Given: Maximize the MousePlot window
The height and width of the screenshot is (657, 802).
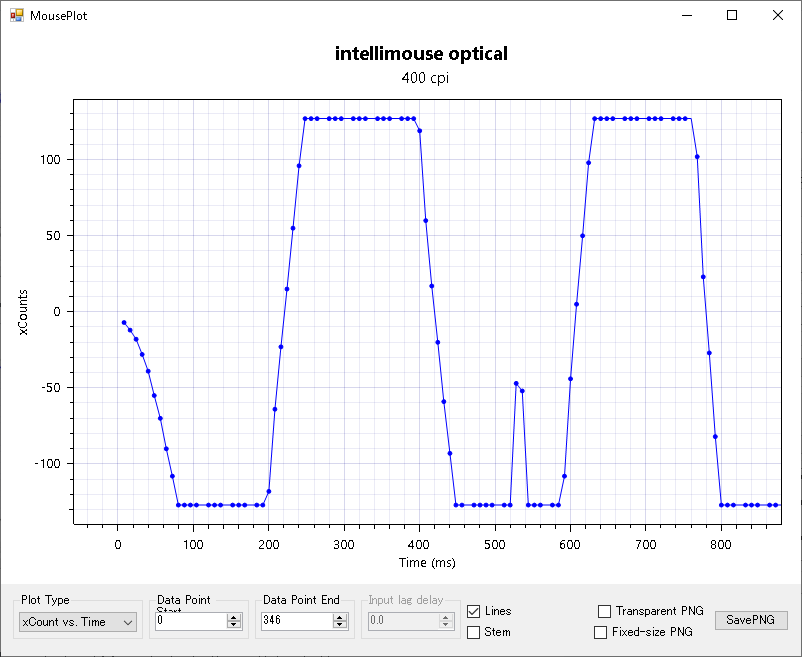Looking at the screenshot, I should (732, 15).
